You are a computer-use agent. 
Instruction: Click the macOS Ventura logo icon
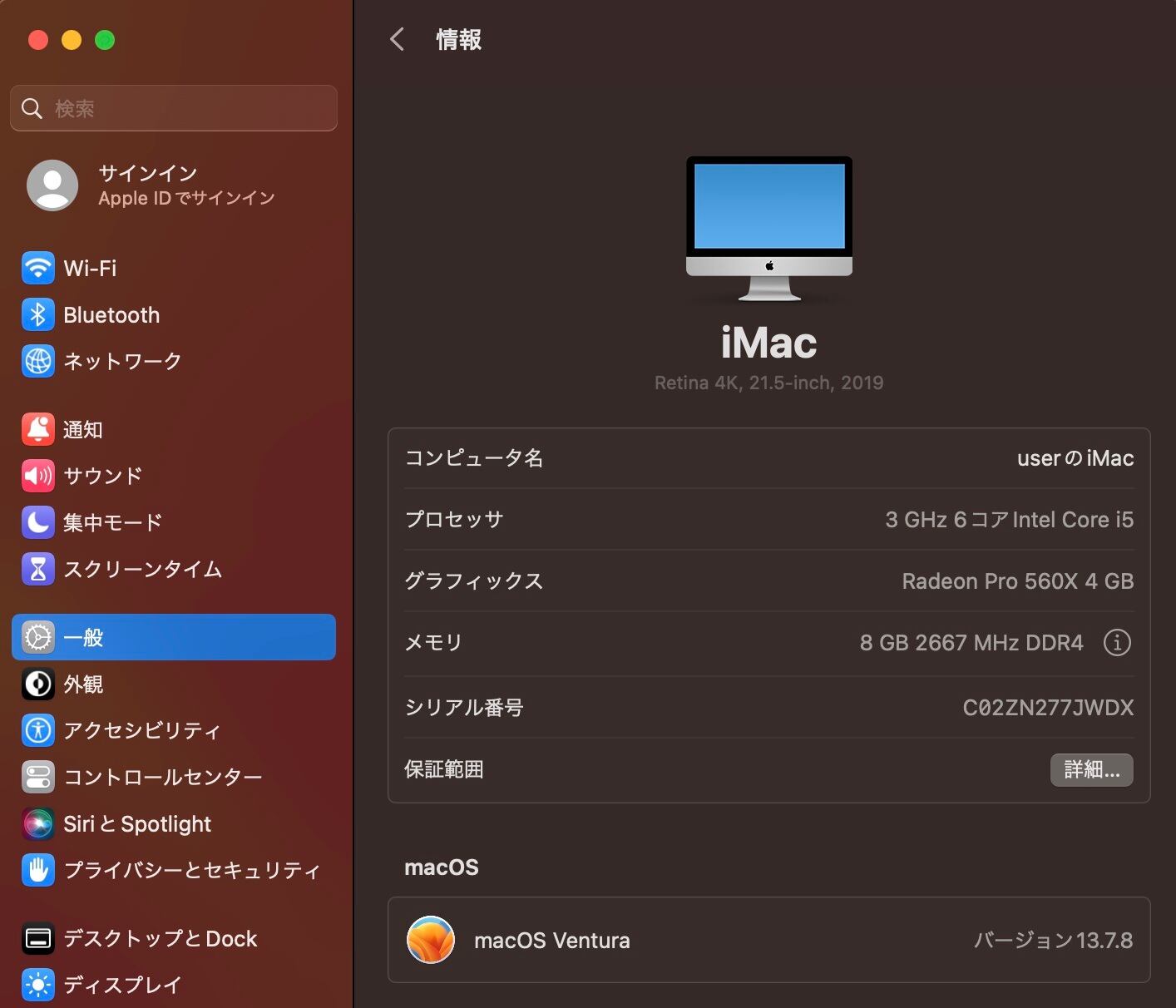(x=431, y=940)
